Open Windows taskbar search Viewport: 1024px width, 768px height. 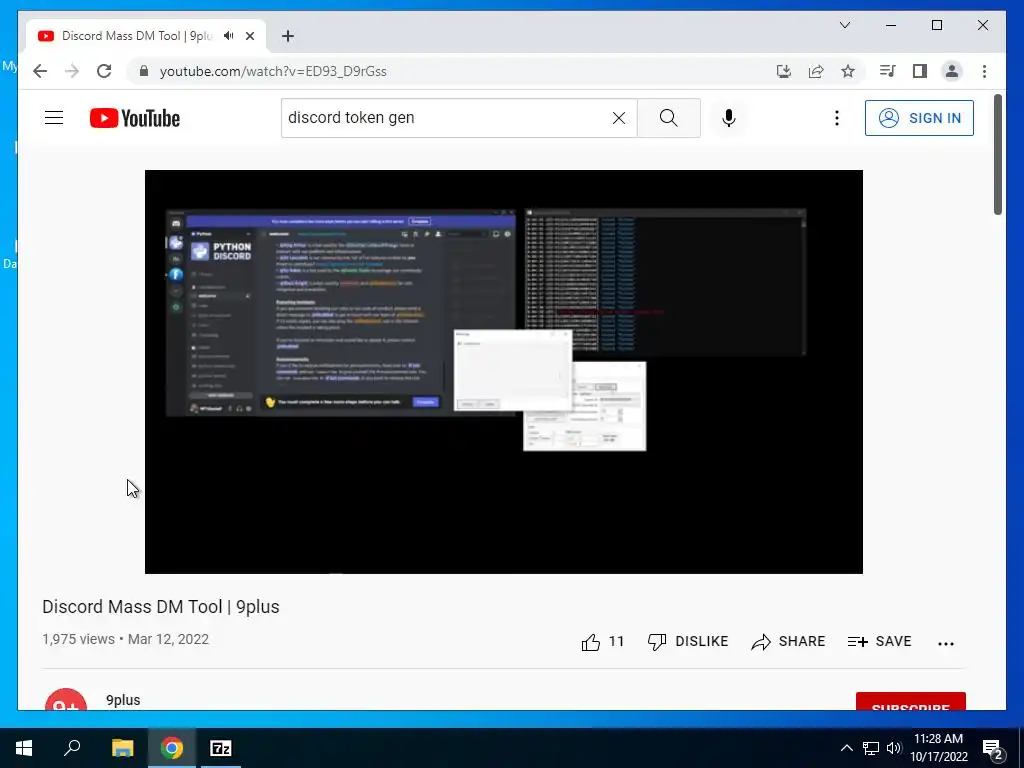pyautogui.click(x=72, y=748)
